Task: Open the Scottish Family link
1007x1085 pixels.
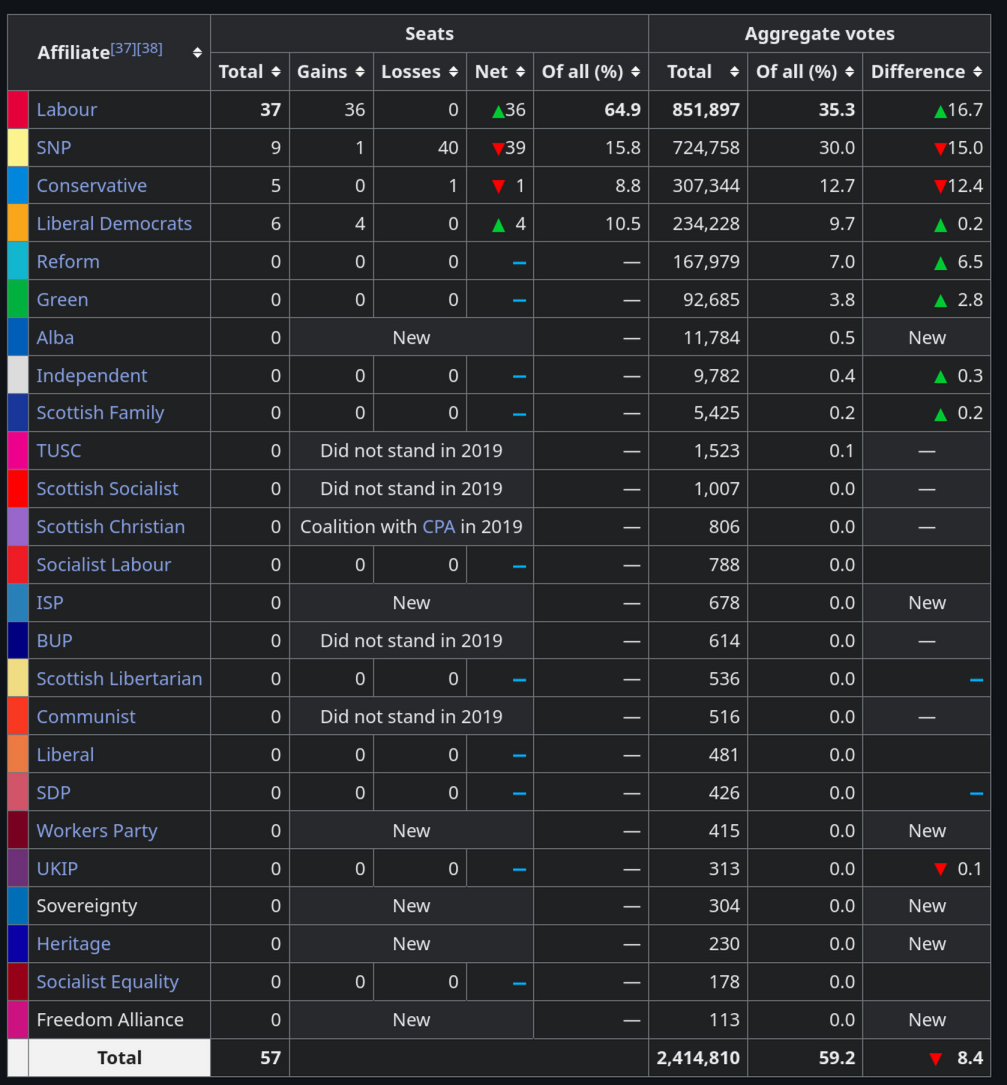Action: pyautogui.click(x=100, y=412)
